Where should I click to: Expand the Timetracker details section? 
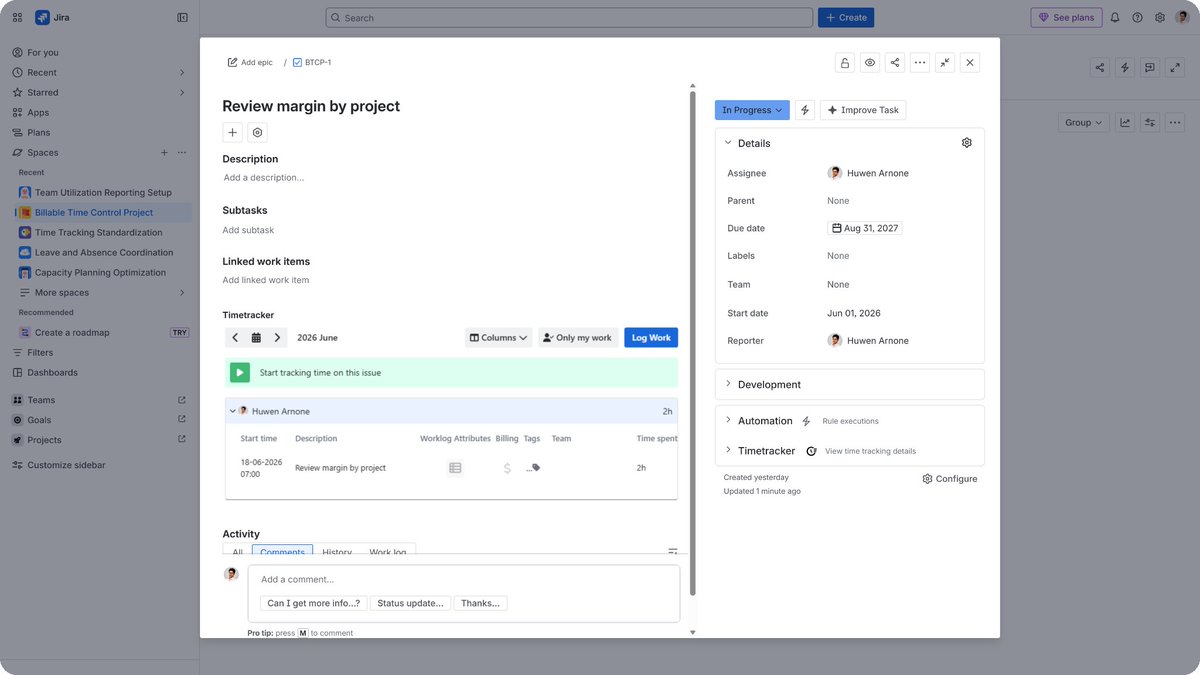click(728, 451)
